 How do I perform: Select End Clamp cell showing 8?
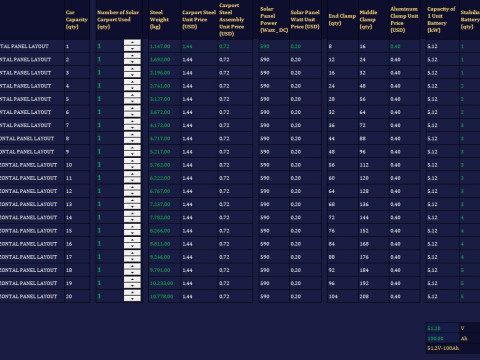click(x=342, y=46)
